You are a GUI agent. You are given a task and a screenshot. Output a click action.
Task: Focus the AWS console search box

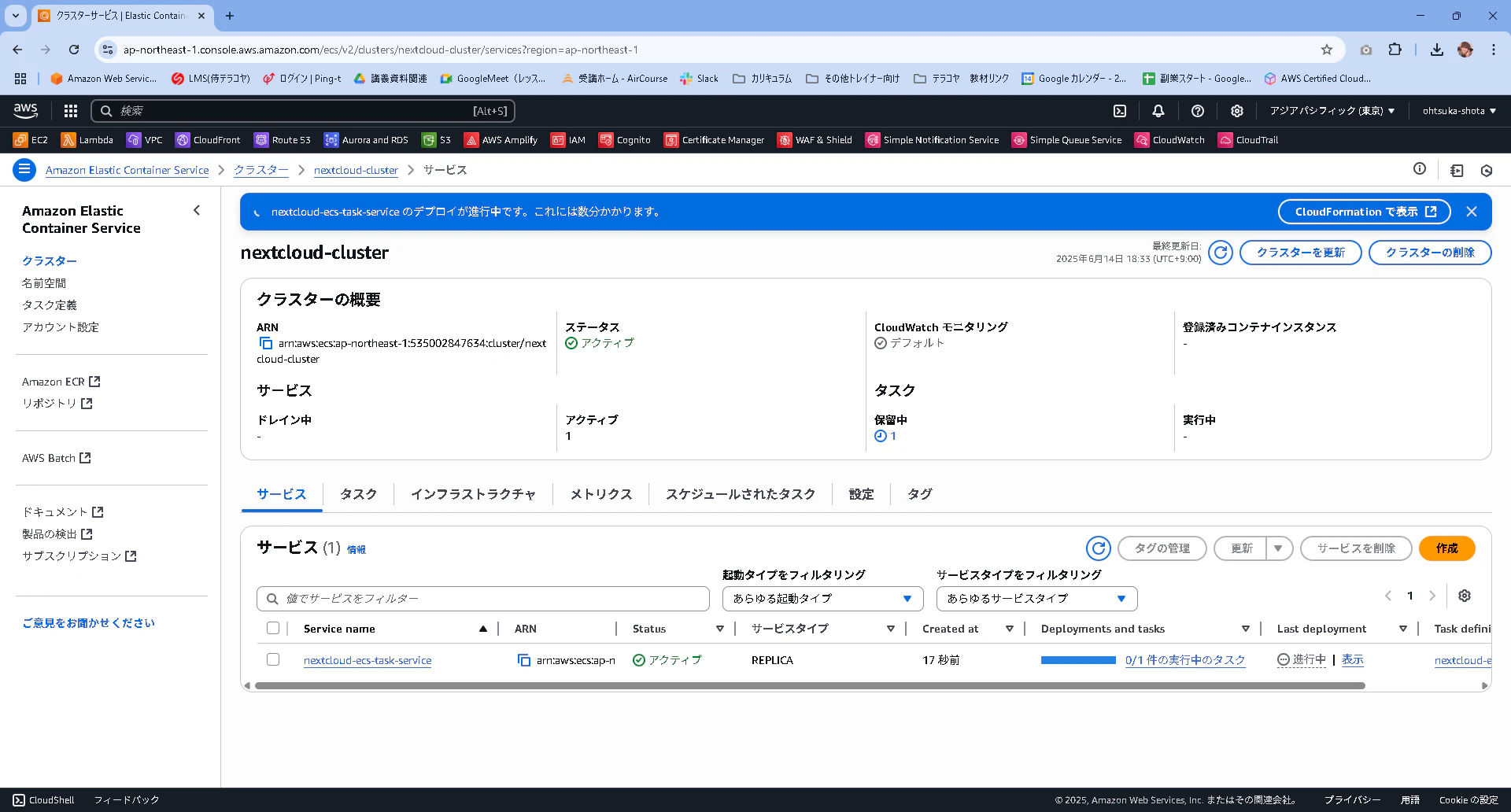pos(303,111)
